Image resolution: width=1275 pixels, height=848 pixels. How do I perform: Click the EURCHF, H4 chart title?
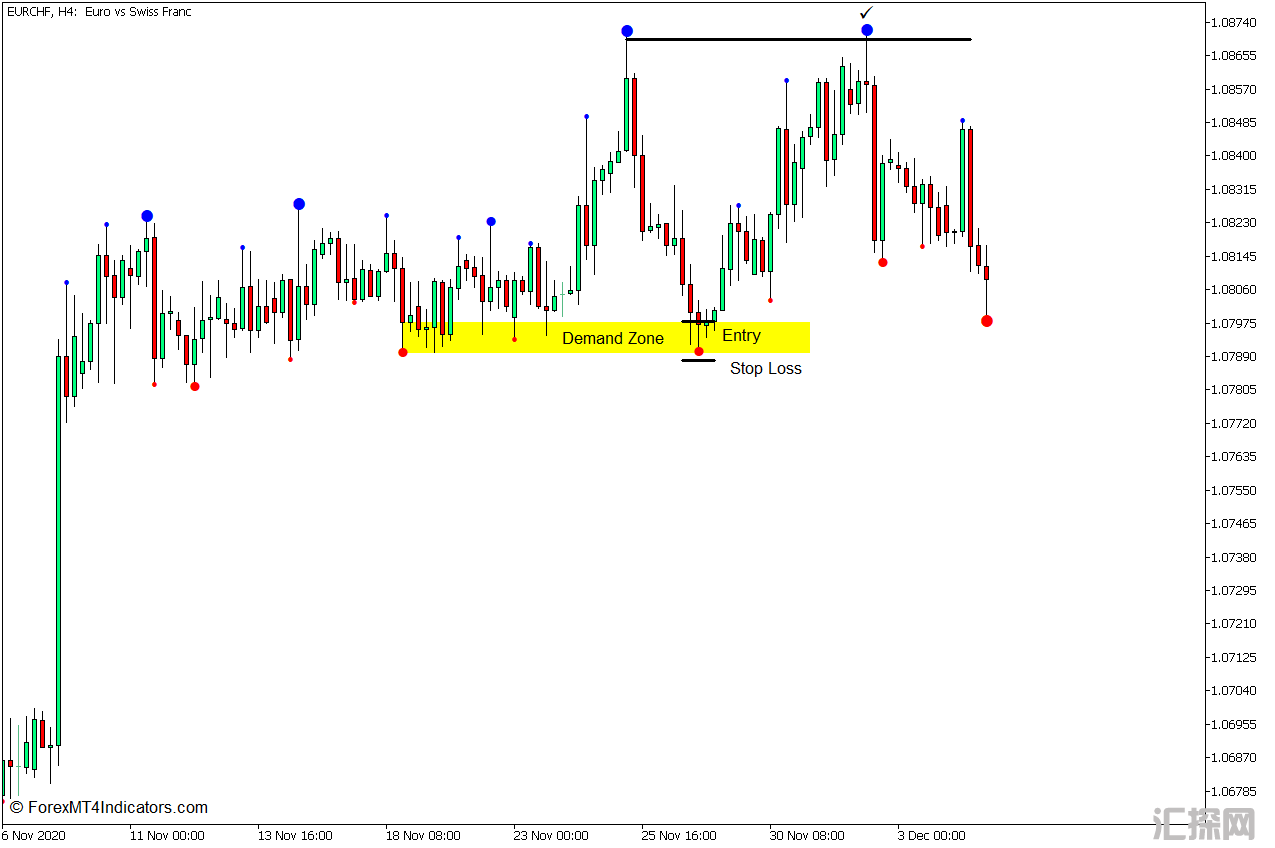click(x=98, y=12)
